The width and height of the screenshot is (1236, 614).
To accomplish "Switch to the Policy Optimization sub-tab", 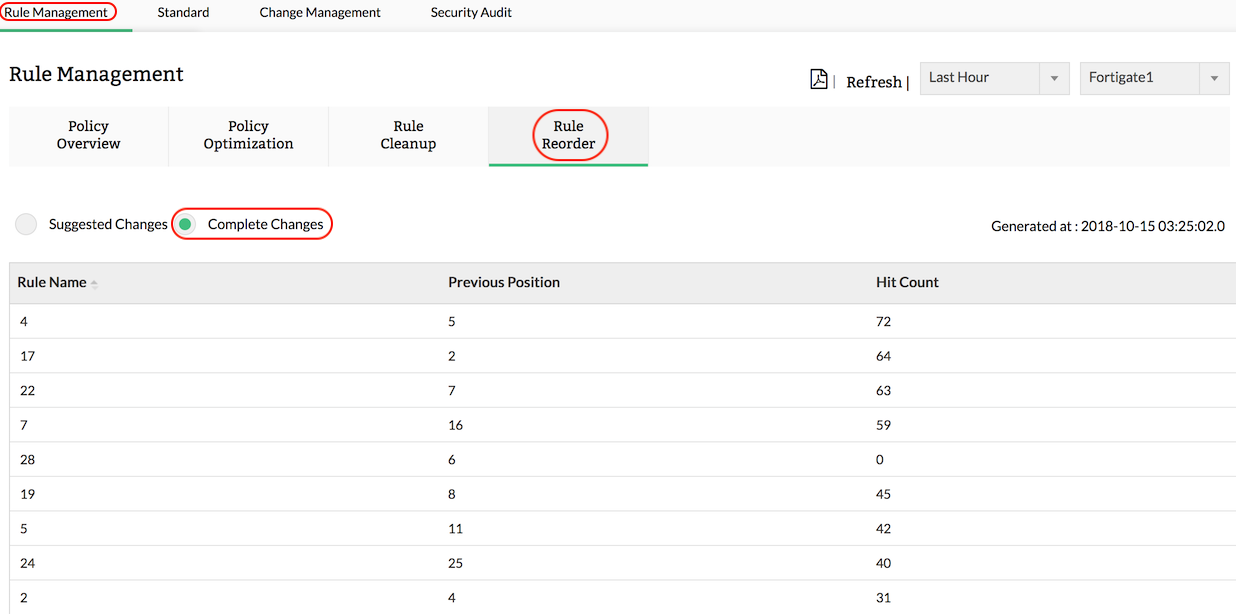I will [248, 135].
